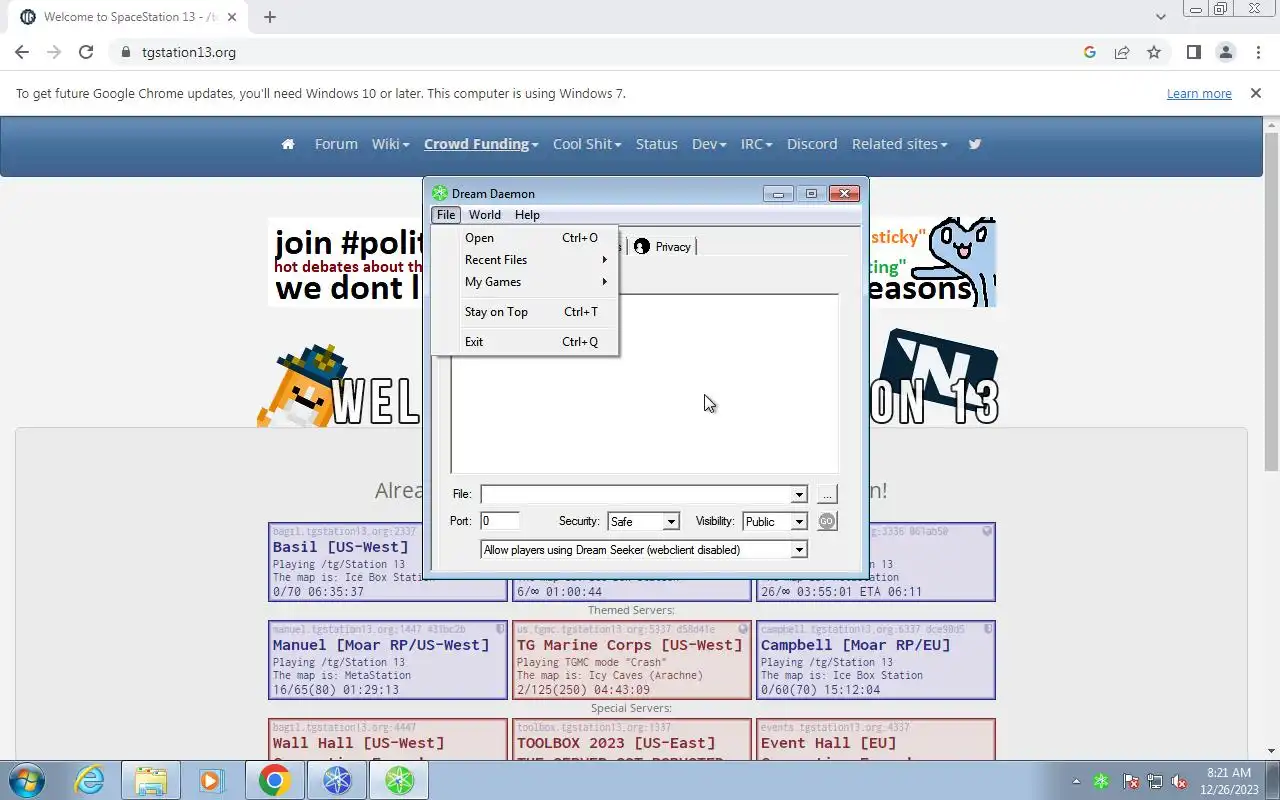Close the open File menu via File
The image size is (1280, 800).
pos(446,215)
